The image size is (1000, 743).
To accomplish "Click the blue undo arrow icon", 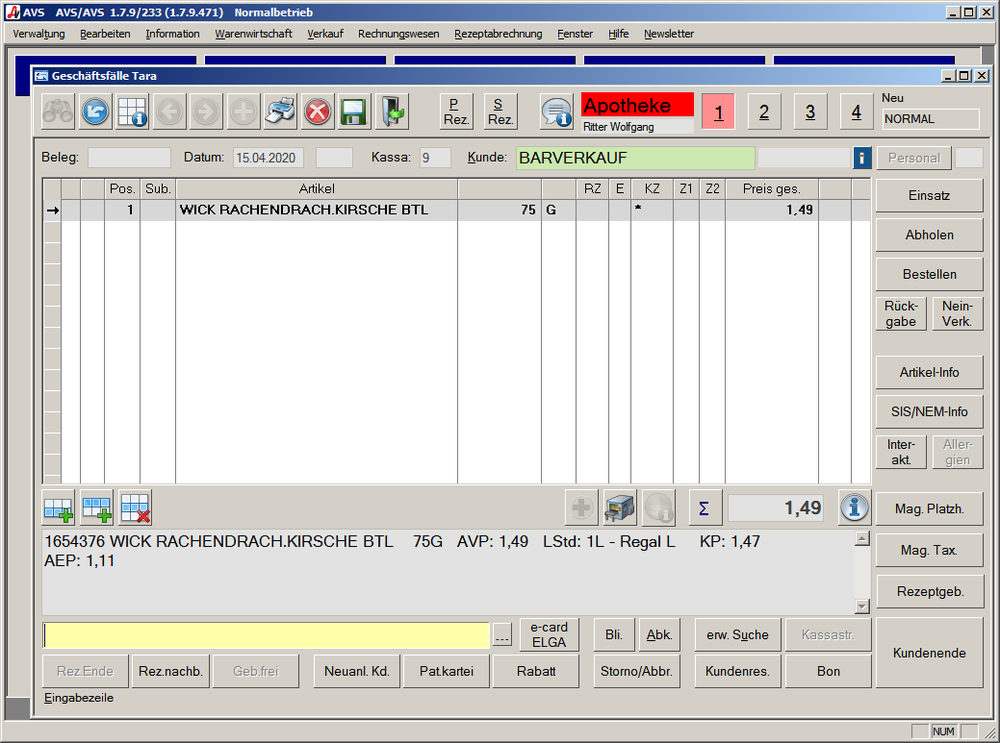I will click(x=95, y=112).
